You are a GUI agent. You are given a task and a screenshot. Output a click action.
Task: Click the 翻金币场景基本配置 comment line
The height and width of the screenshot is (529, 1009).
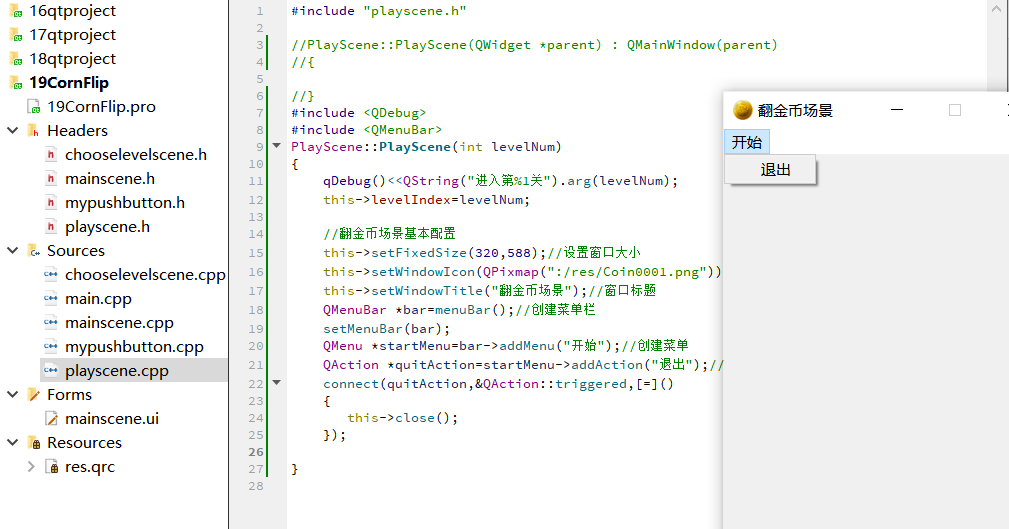(x=389, y=234)
